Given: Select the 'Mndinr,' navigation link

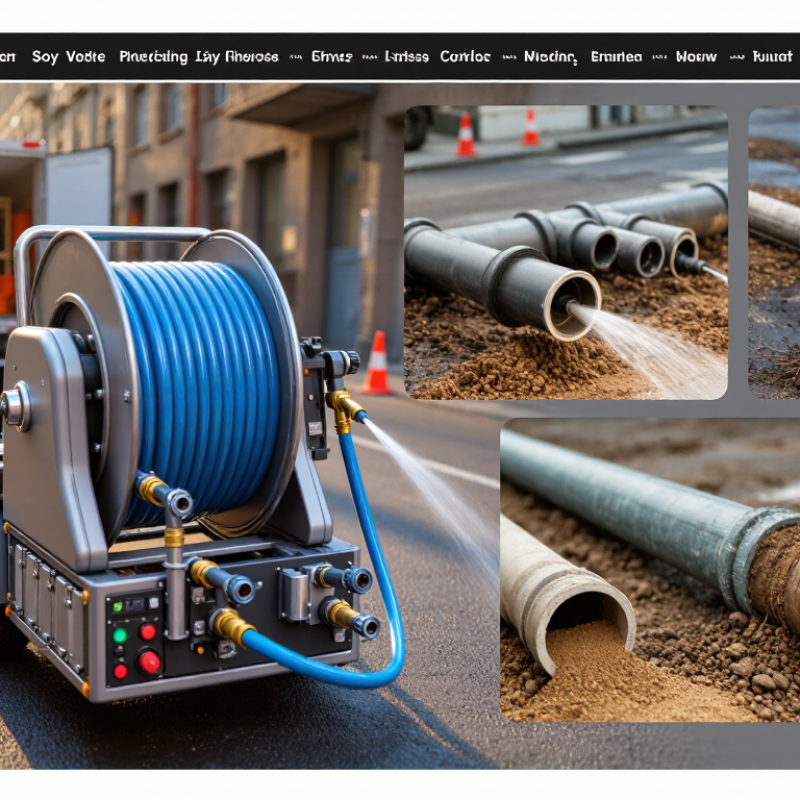Looking at the screenshot, I should tap(551, 57).
